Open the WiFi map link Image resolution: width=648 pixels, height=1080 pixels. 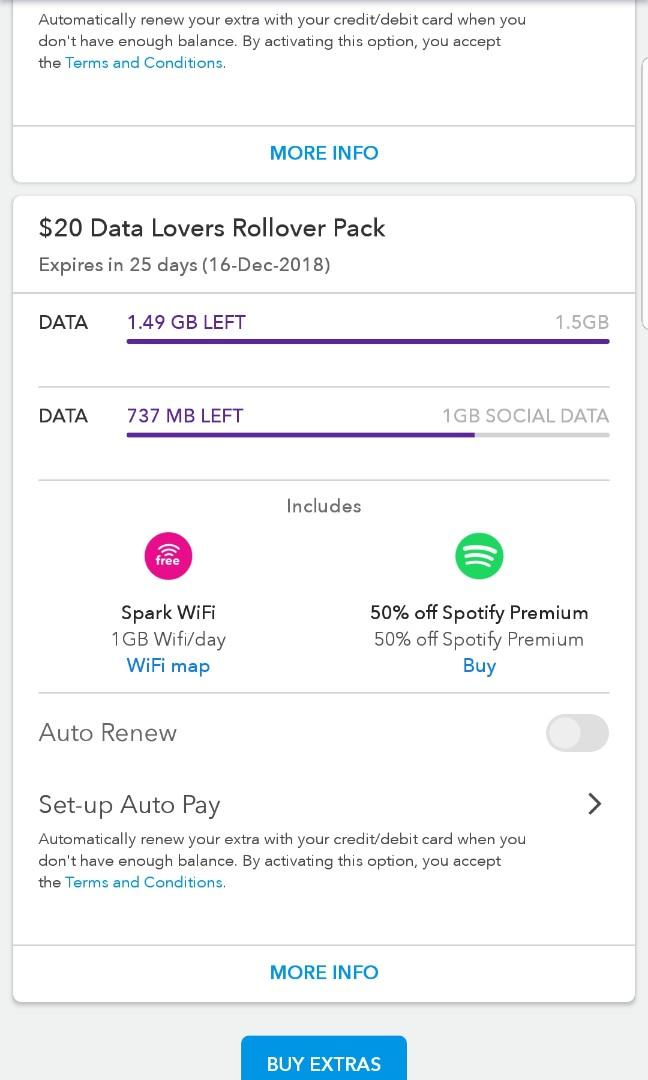[168, 665]
